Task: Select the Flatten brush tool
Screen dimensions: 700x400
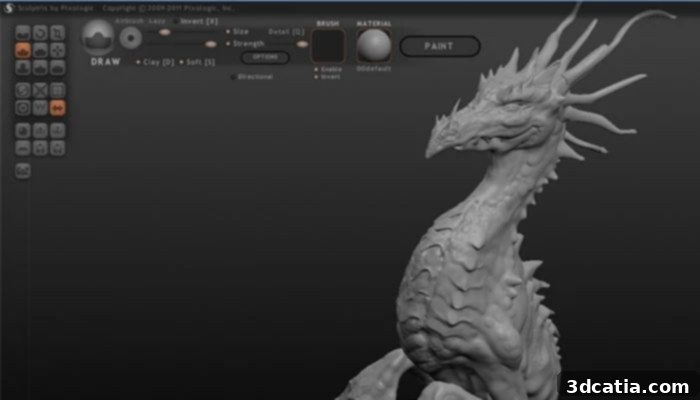Action: (40, 50)
